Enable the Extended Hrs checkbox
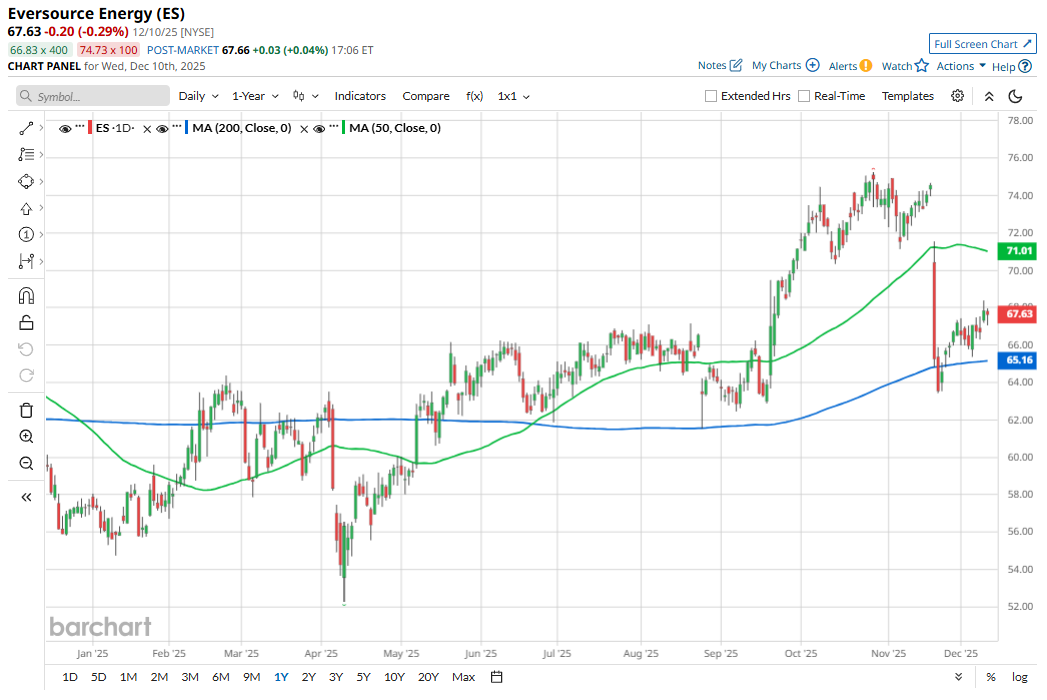The width and height of the screenshot is (1047, 700). (x=711, y=96)
